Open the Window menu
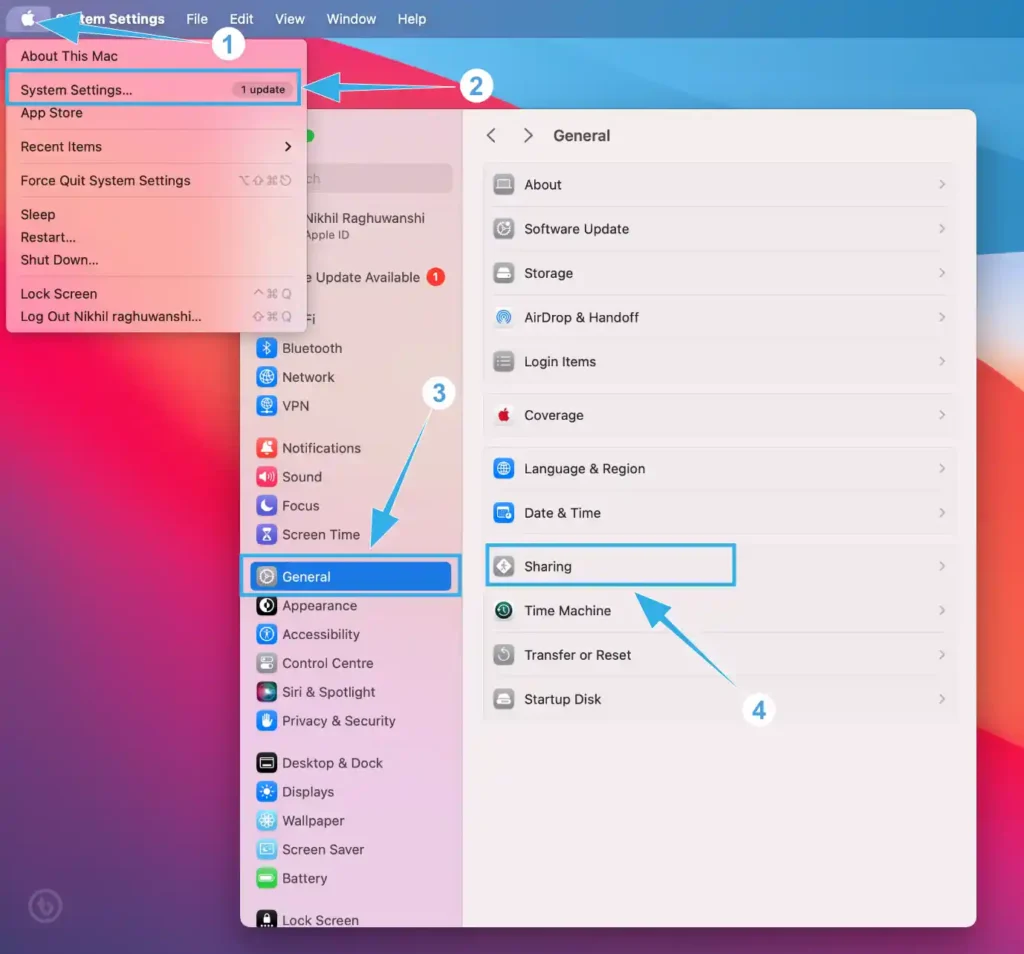This screenshot has width=1024, height=954. (x=351, y=19)
